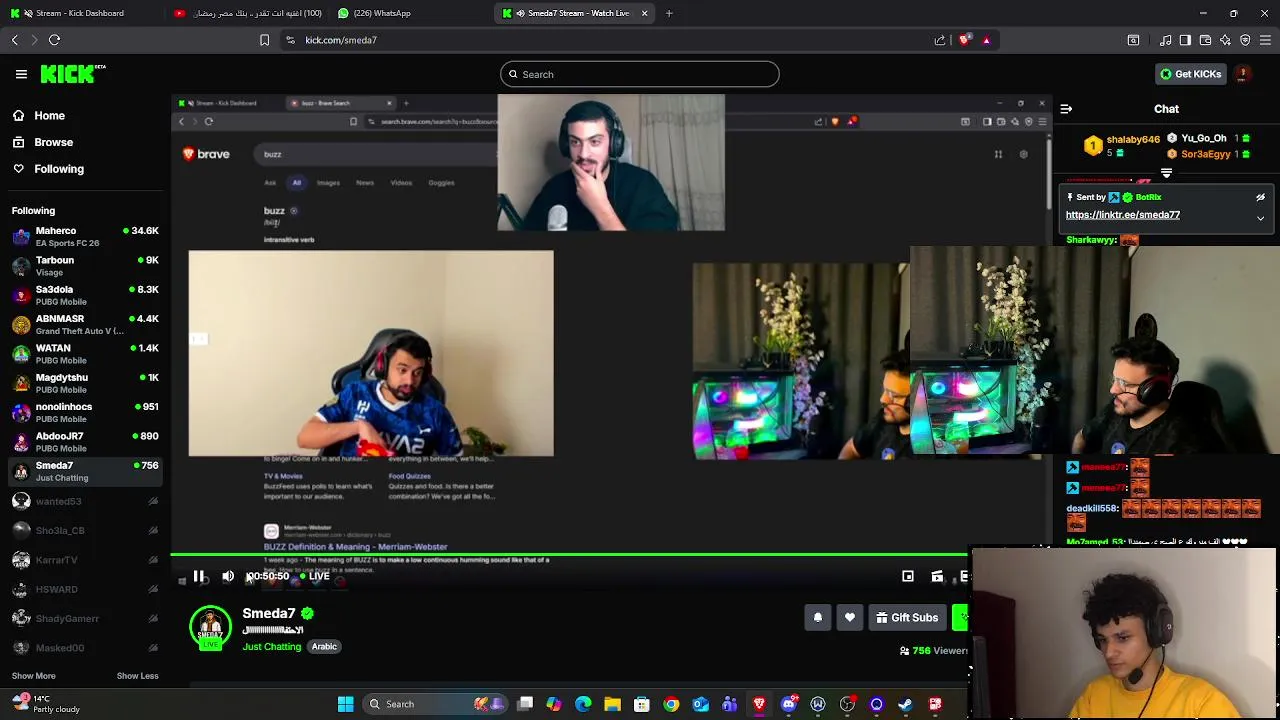Open offline channel HSWARD
1280x720 pixels.
pyautogui.click(x=85, y=589)
